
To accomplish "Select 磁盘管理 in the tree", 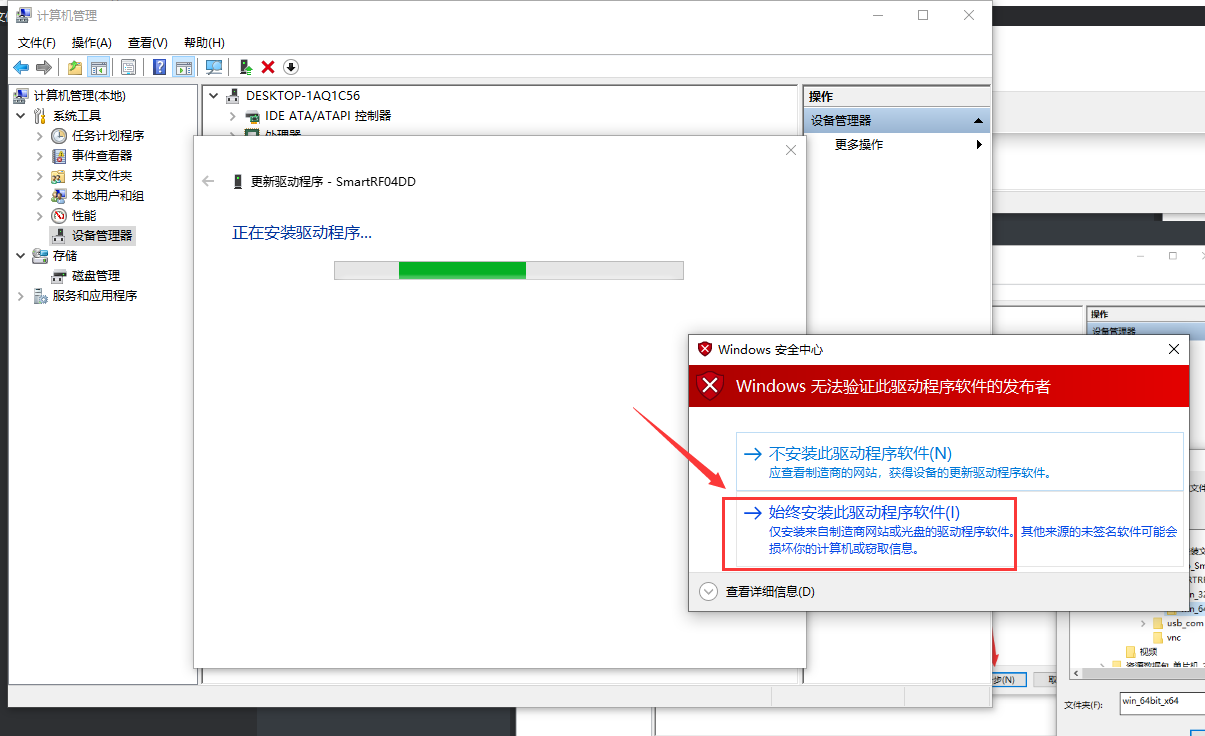I will pyautogui.click(x=96, y=276).
